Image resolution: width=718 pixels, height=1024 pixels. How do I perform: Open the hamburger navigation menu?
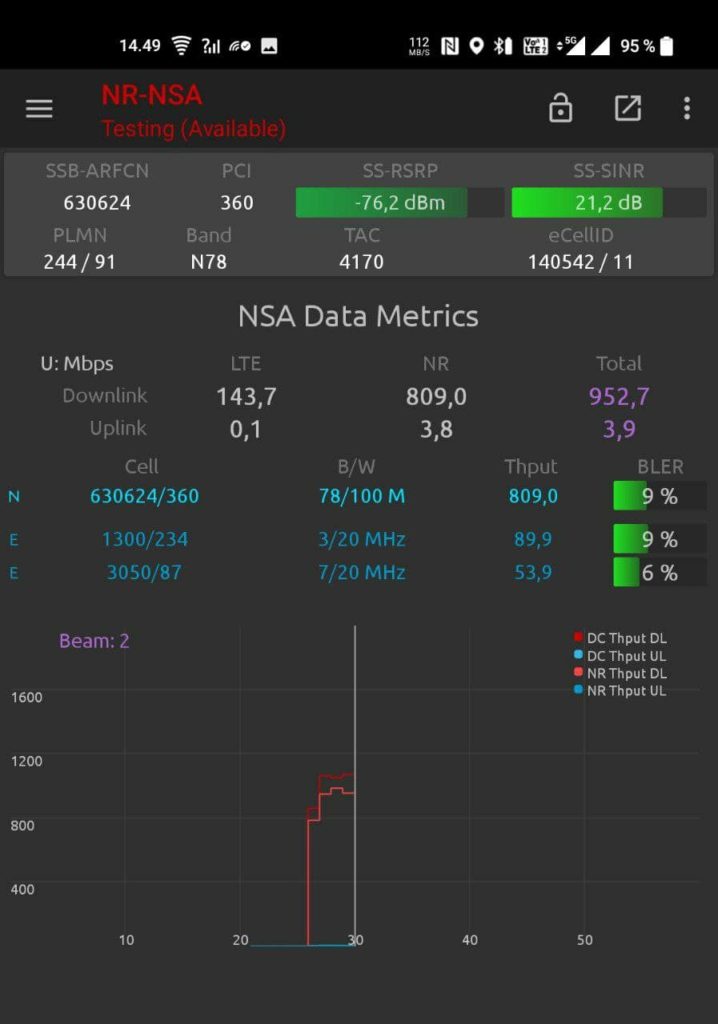pos(39,109)
